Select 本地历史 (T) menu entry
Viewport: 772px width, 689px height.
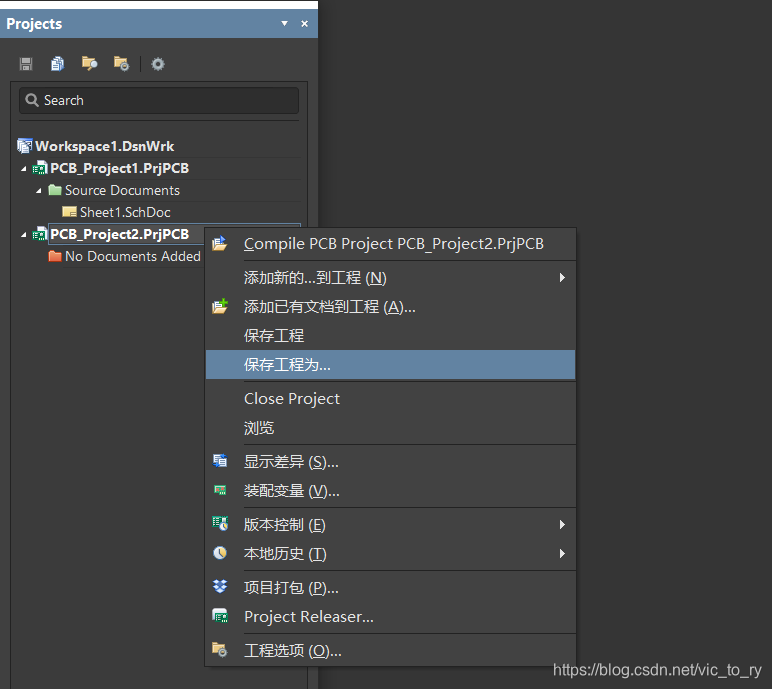pos(390,554)
